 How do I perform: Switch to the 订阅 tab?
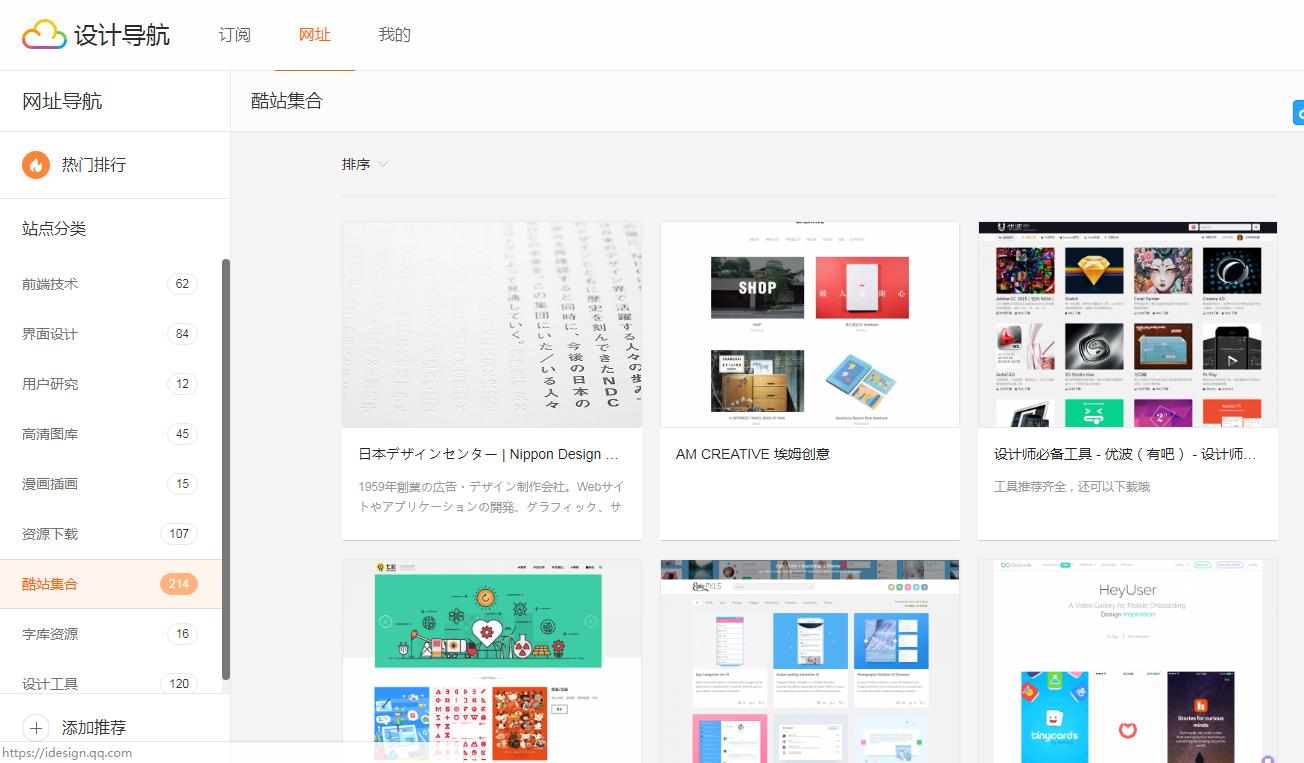pyautogui.click(x=234, y=34)
